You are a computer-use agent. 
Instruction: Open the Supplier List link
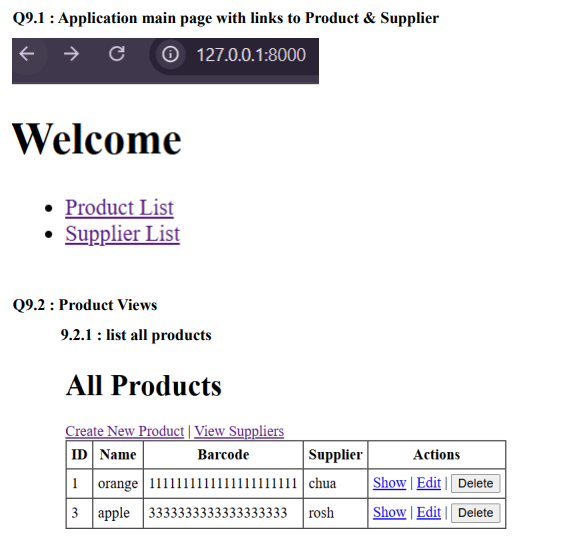point(123,234)
